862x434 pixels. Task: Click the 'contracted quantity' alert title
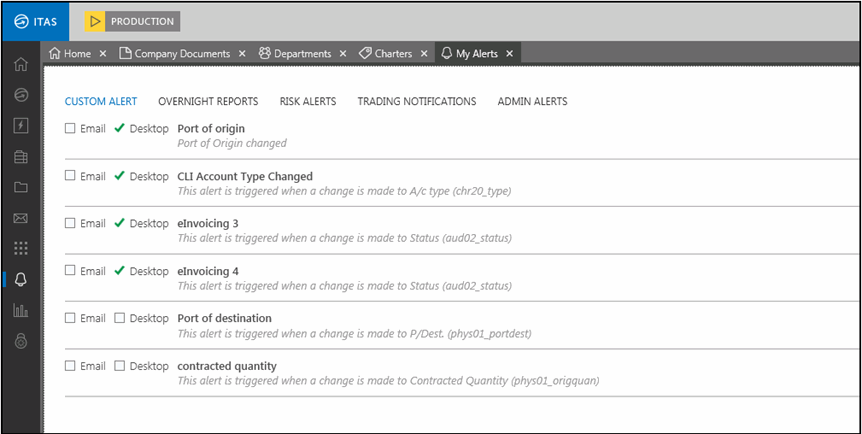tap(227, 366)
